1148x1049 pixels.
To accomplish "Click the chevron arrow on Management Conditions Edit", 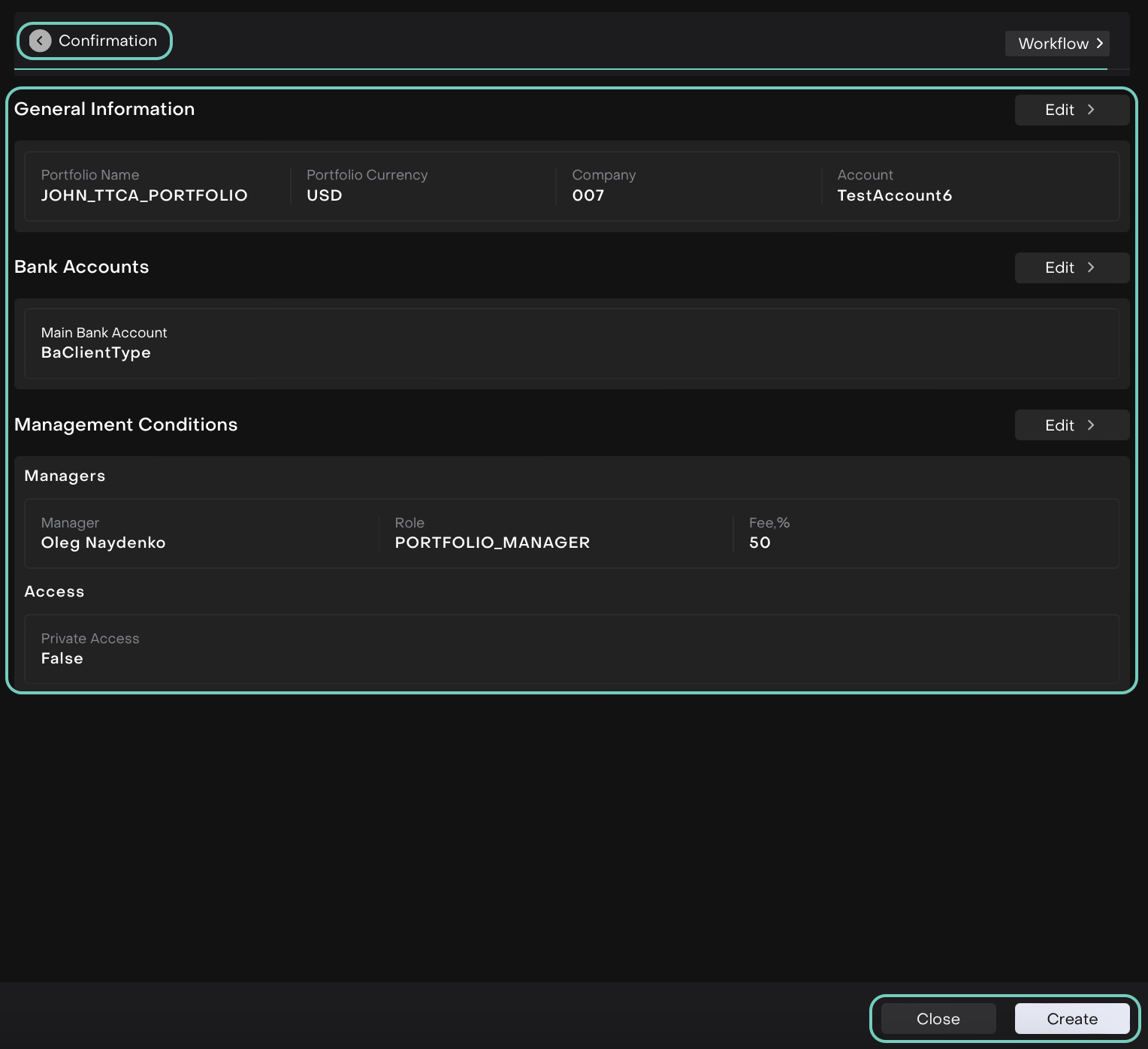I will tap(1091, 425).
